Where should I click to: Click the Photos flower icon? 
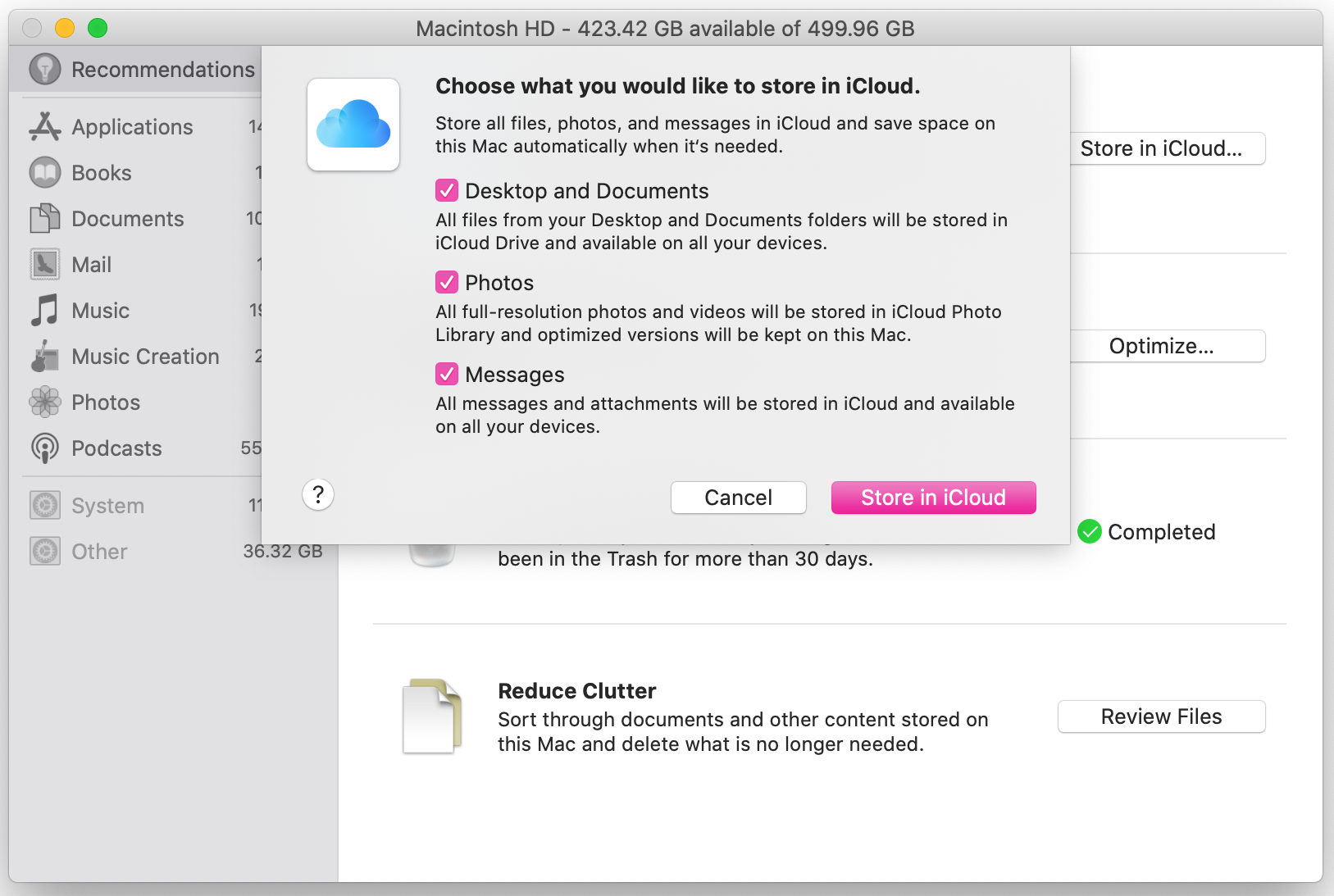(45, 402)
